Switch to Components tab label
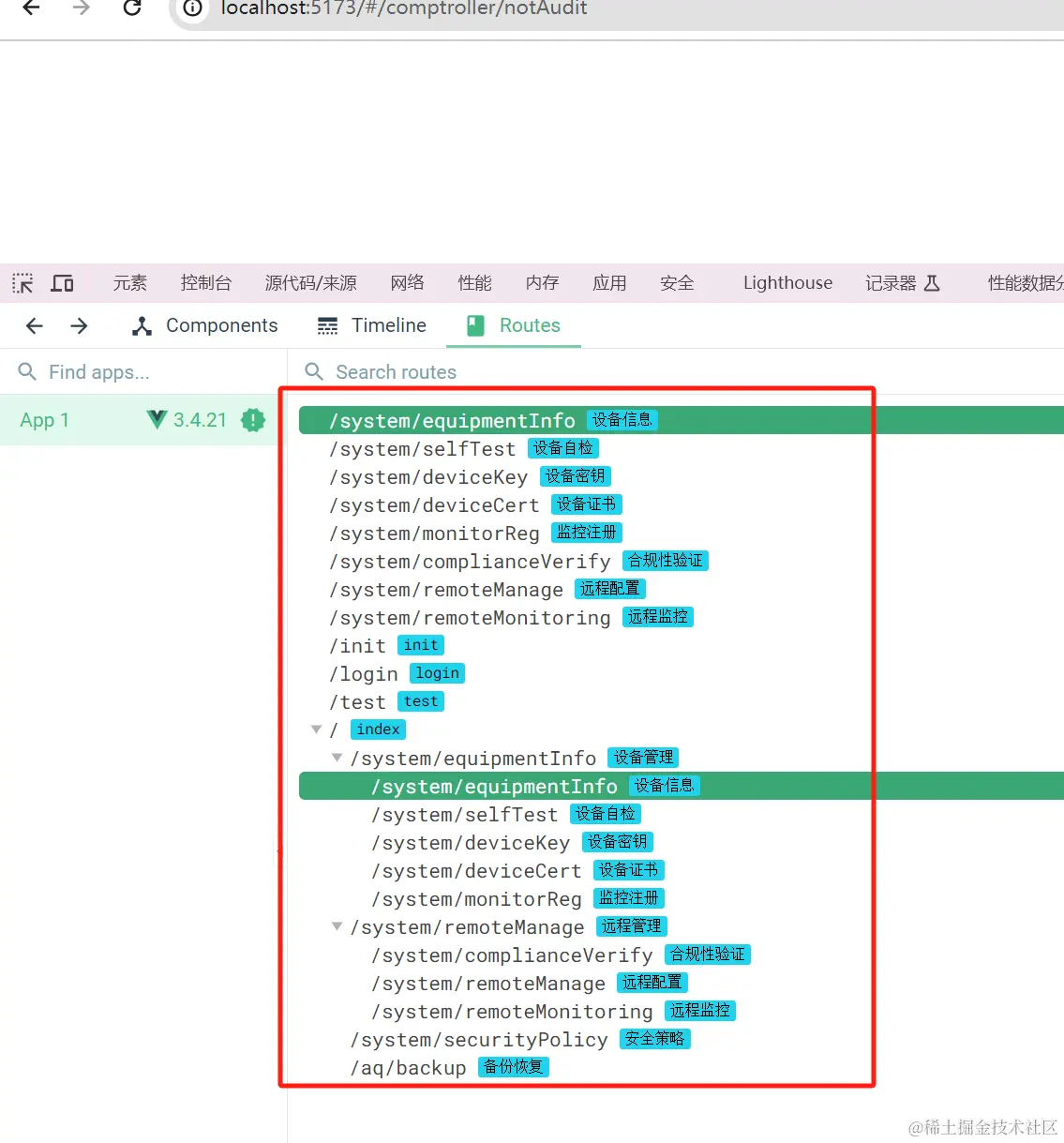 click(x=222, y=325)
